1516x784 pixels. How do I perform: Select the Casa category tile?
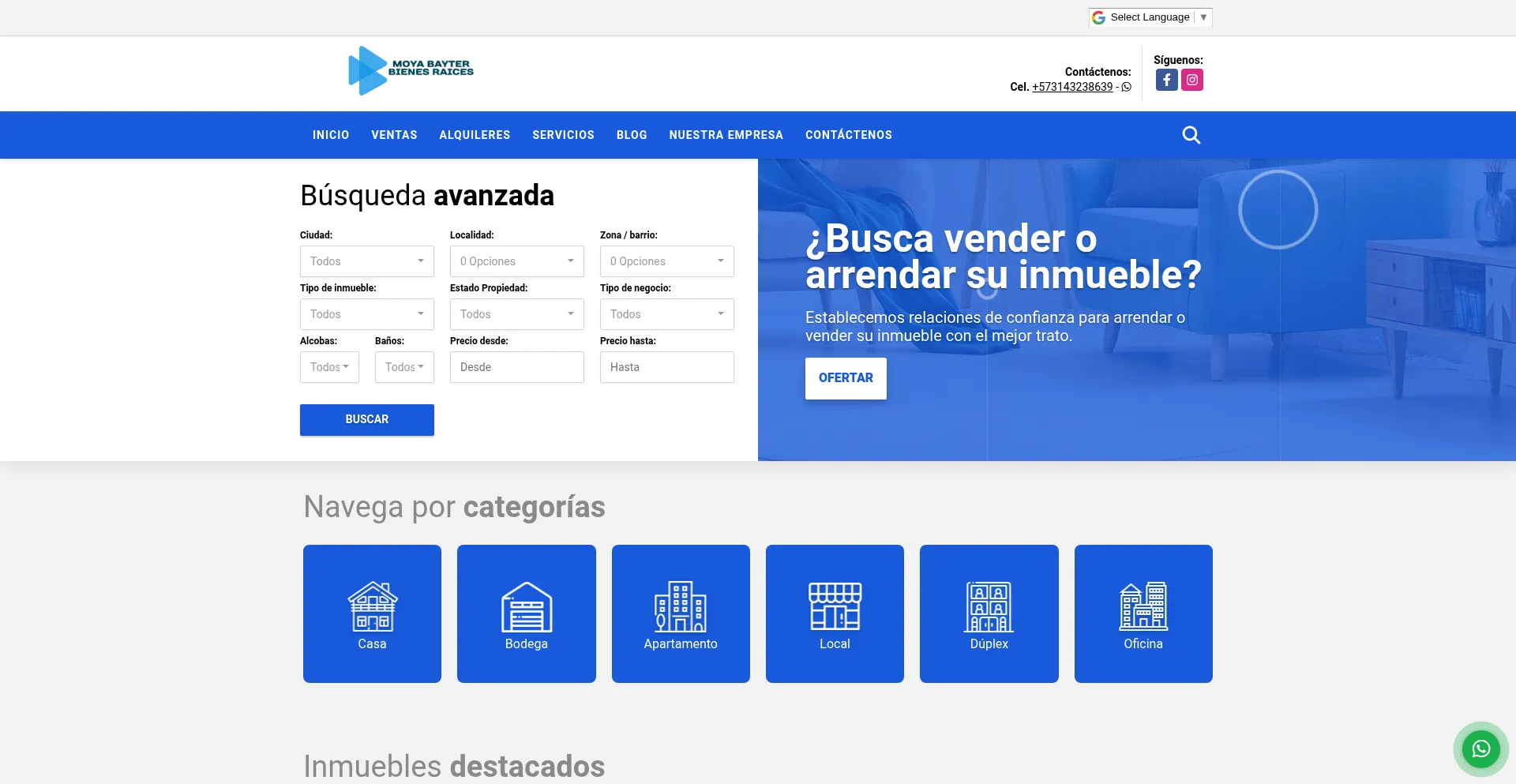coord(372,613)
